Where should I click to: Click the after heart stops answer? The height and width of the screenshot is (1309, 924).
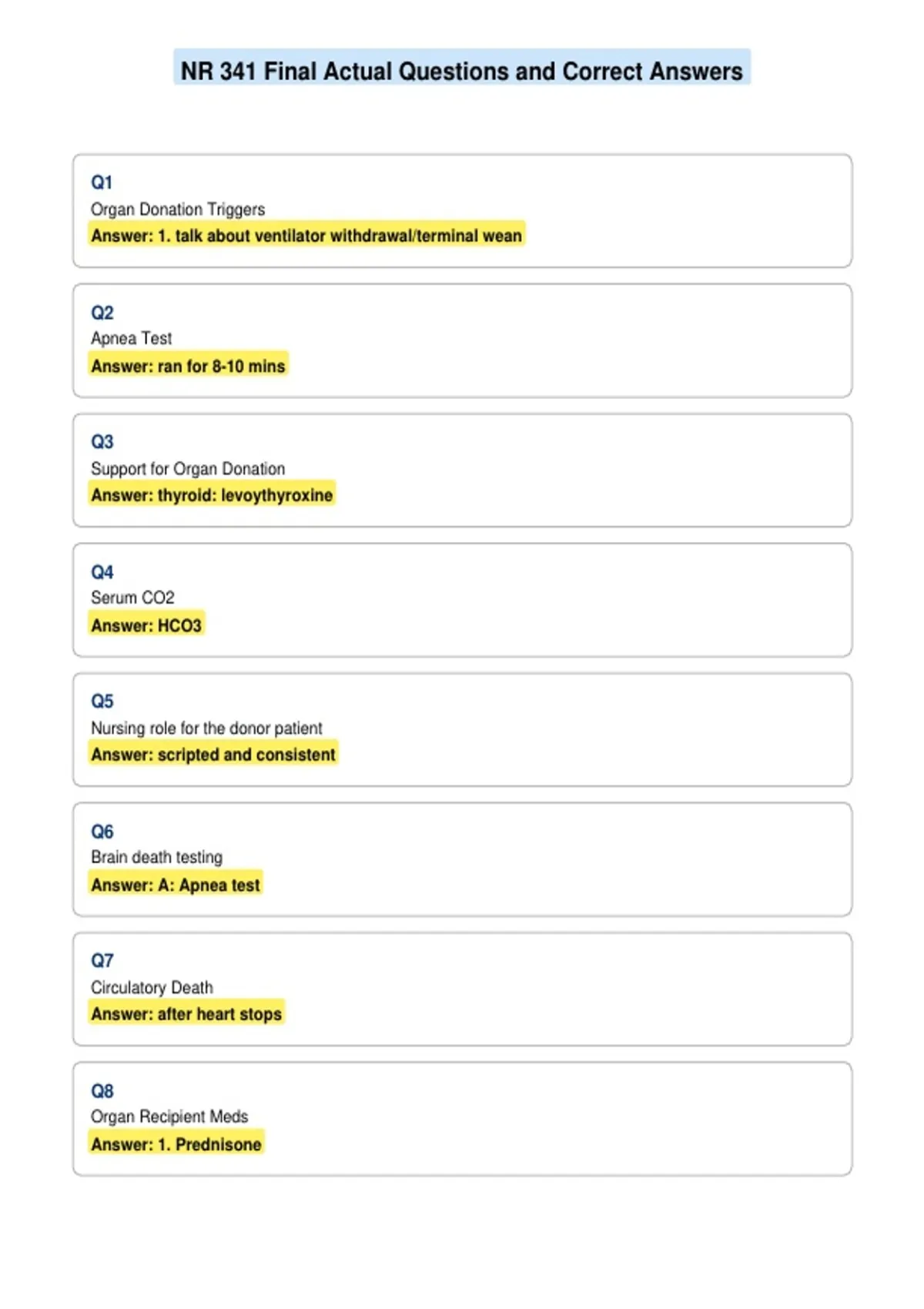pos(186,1014)
